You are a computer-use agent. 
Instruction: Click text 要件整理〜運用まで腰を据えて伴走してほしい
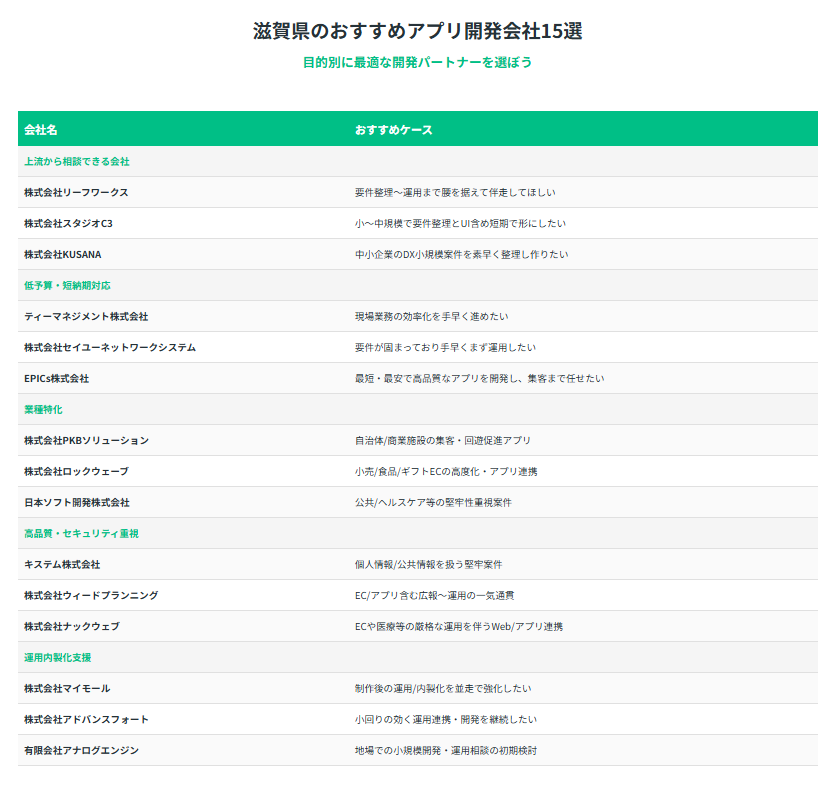[455, 192]
